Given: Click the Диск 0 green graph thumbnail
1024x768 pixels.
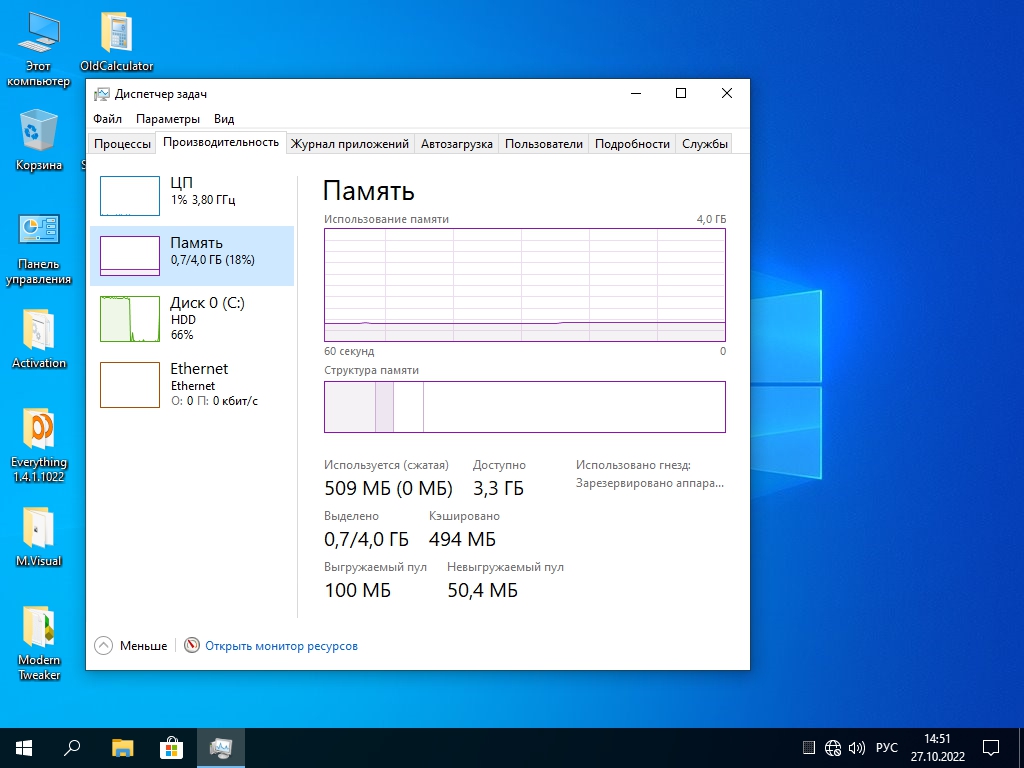Looking at the screenshot, I should (x=130, y=319).
